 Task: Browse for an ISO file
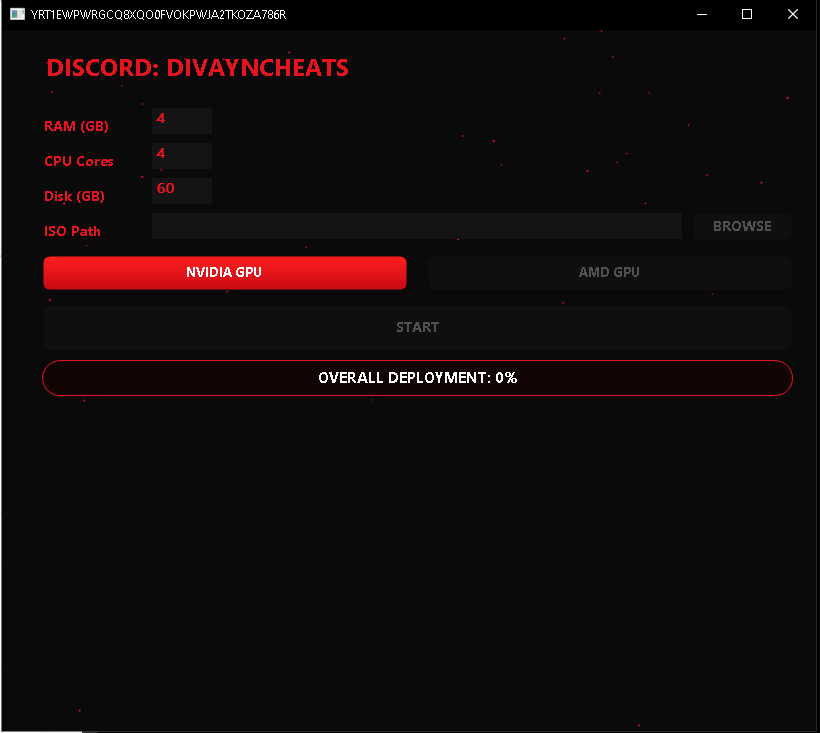(742, 226)
